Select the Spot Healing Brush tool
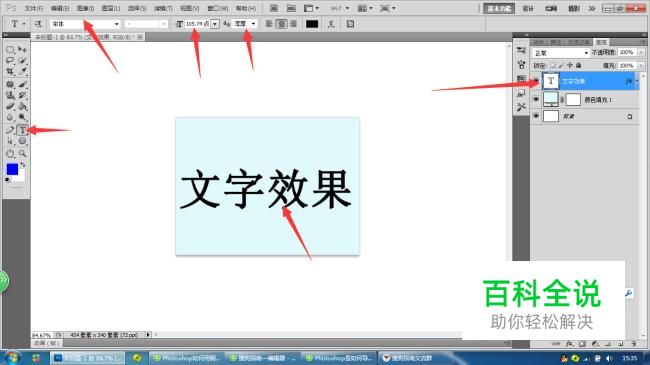The width and height of the screenshot is (650, 365). click(x=10, y=85)
